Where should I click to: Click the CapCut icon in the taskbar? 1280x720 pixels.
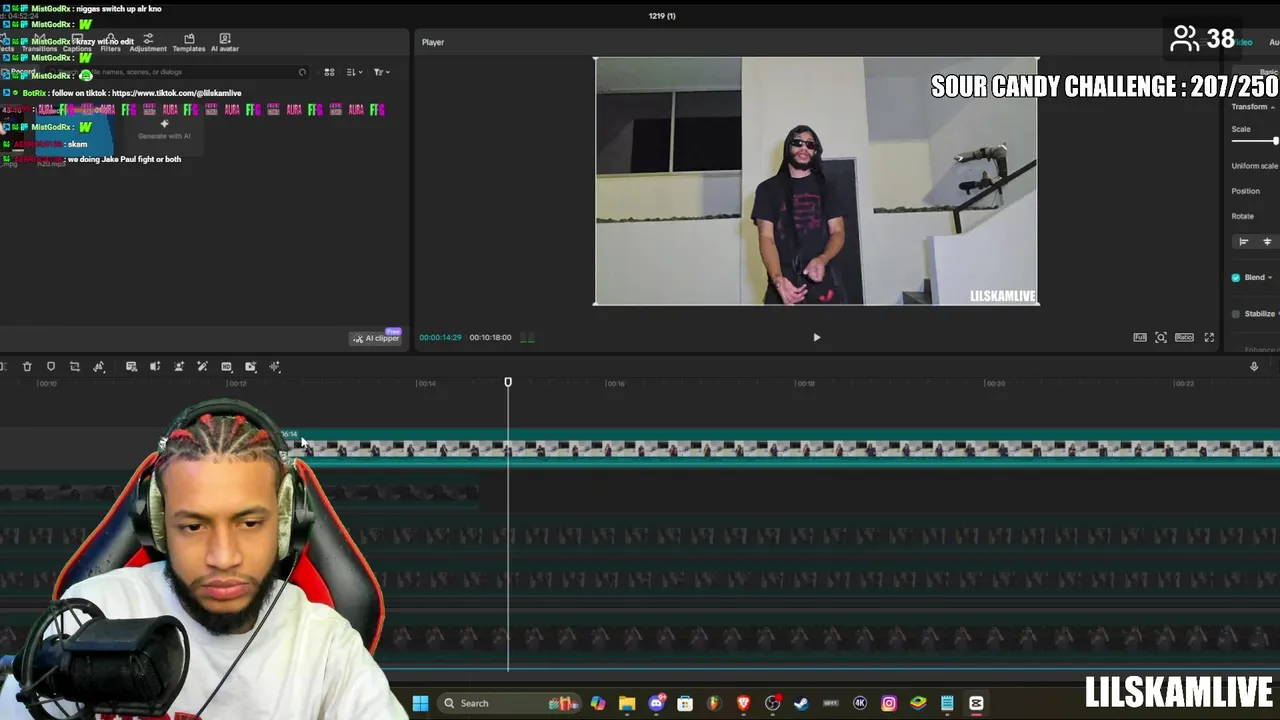click(976, 703)
